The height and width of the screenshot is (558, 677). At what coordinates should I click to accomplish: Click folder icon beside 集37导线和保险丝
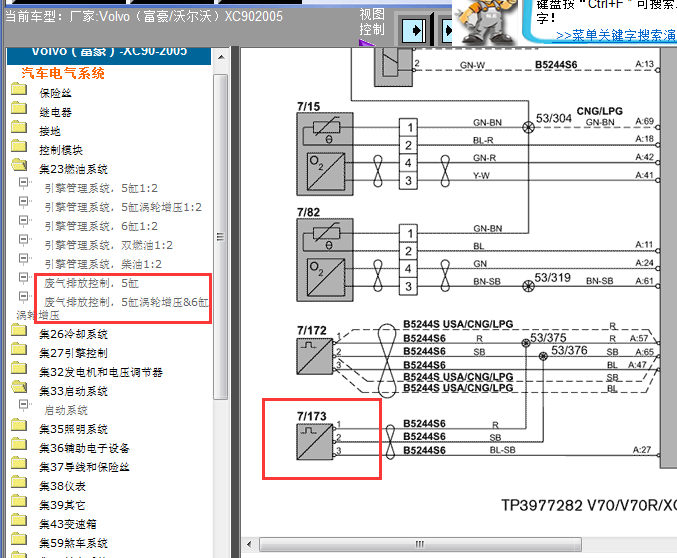[19, 463]
